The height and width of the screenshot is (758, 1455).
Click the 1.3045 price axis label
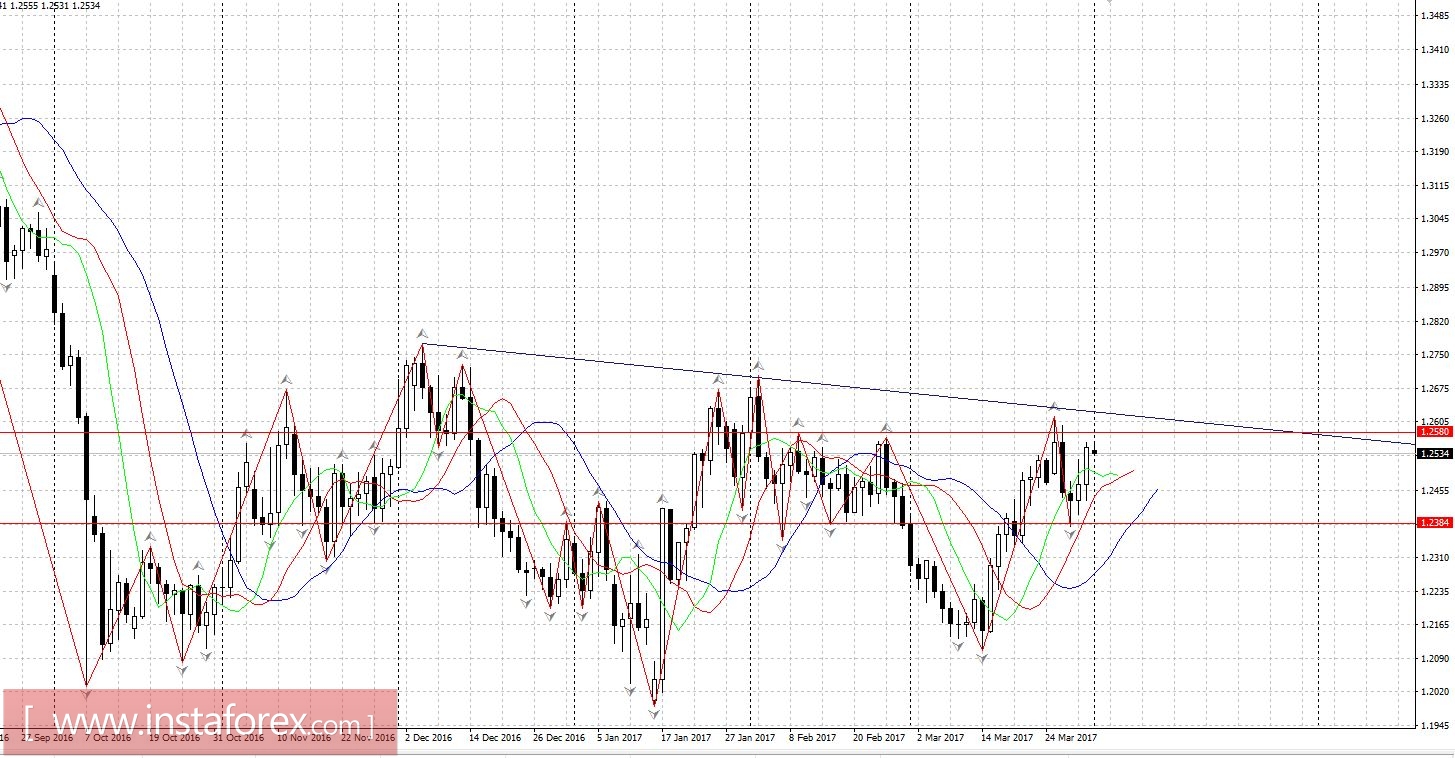click(x=1436, y=219)
